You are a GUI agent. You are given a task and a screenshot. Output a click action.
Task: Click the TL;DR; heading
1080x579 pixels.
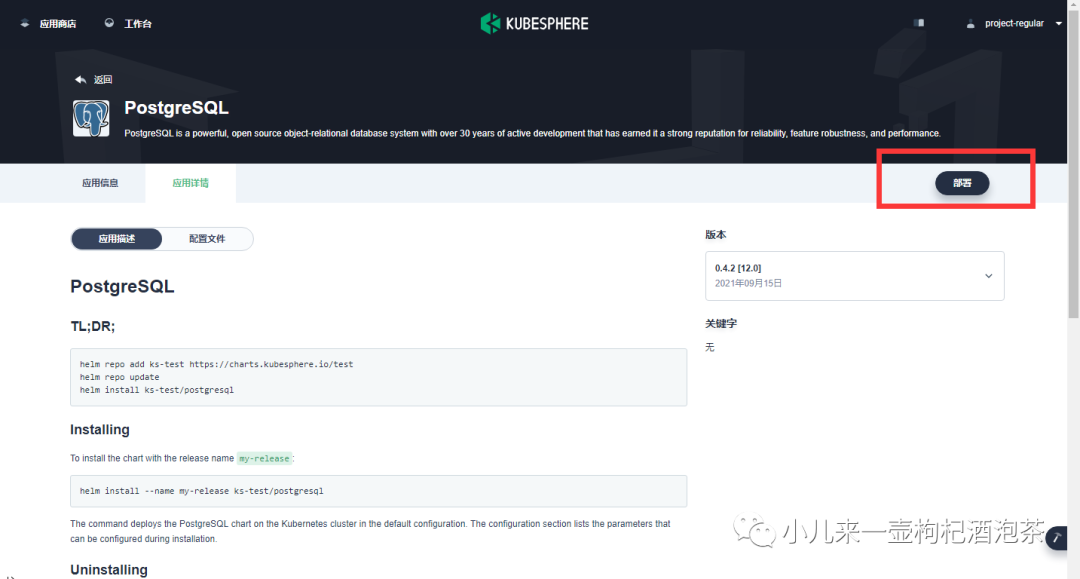click(x=93, y=326)
